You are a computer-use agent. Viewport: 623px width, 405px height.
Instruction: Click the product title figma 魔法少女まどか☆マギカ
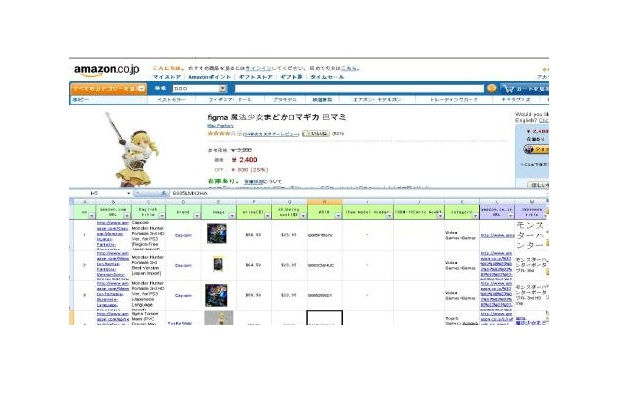pos(277,117)
